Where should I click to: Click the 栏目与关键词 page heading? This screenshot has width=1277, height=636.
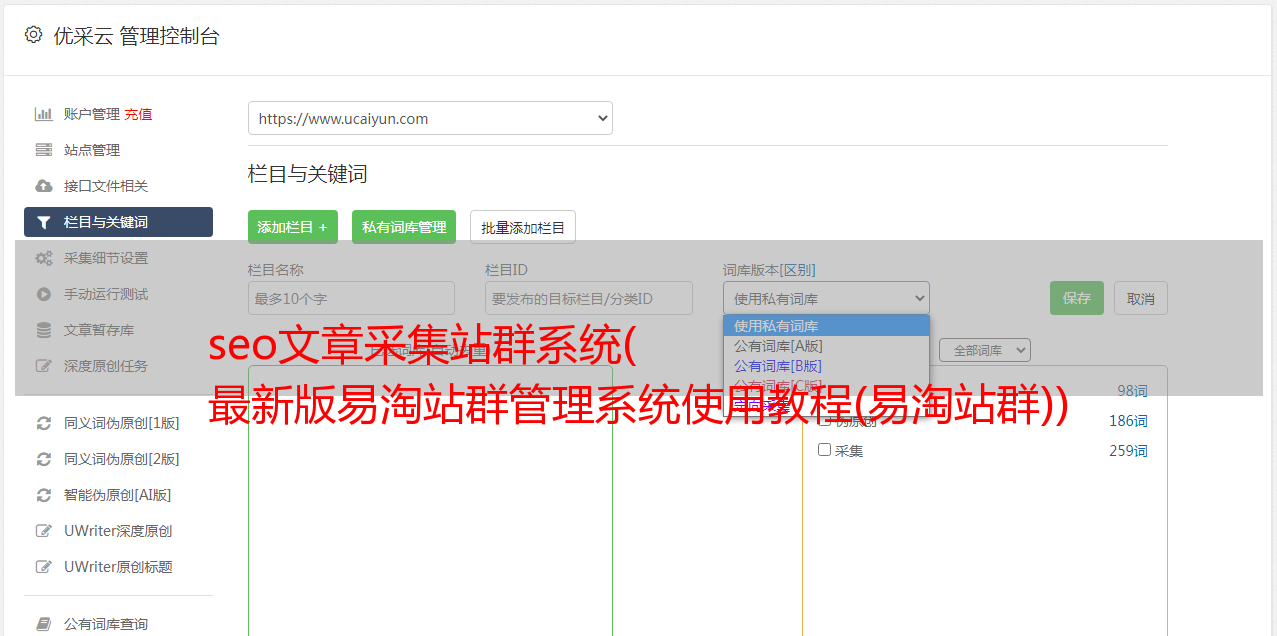(307, 174)
